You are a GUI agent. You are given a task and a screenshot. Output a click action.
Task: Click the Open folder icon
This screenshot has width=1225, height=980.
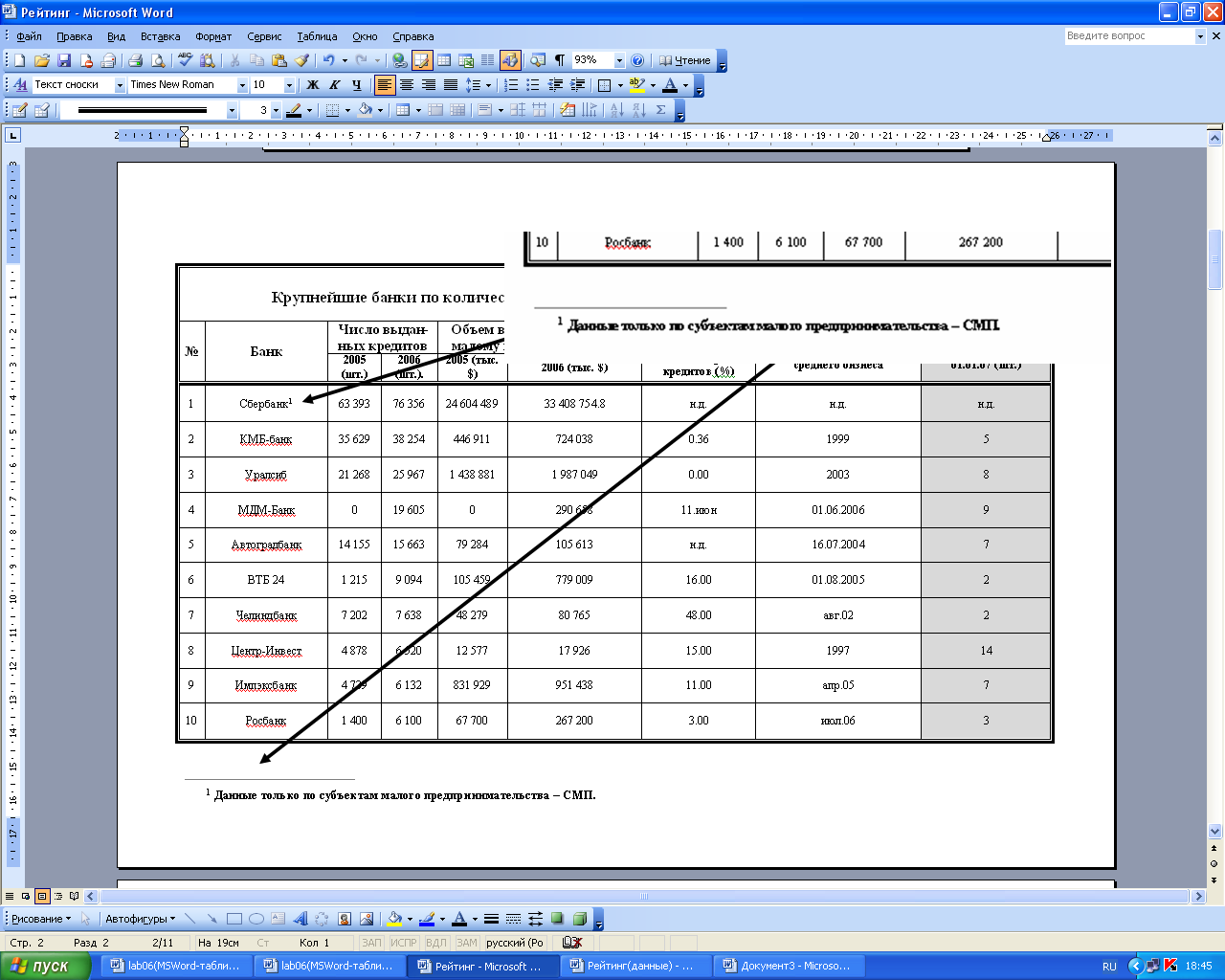click(x=41, y=60)
